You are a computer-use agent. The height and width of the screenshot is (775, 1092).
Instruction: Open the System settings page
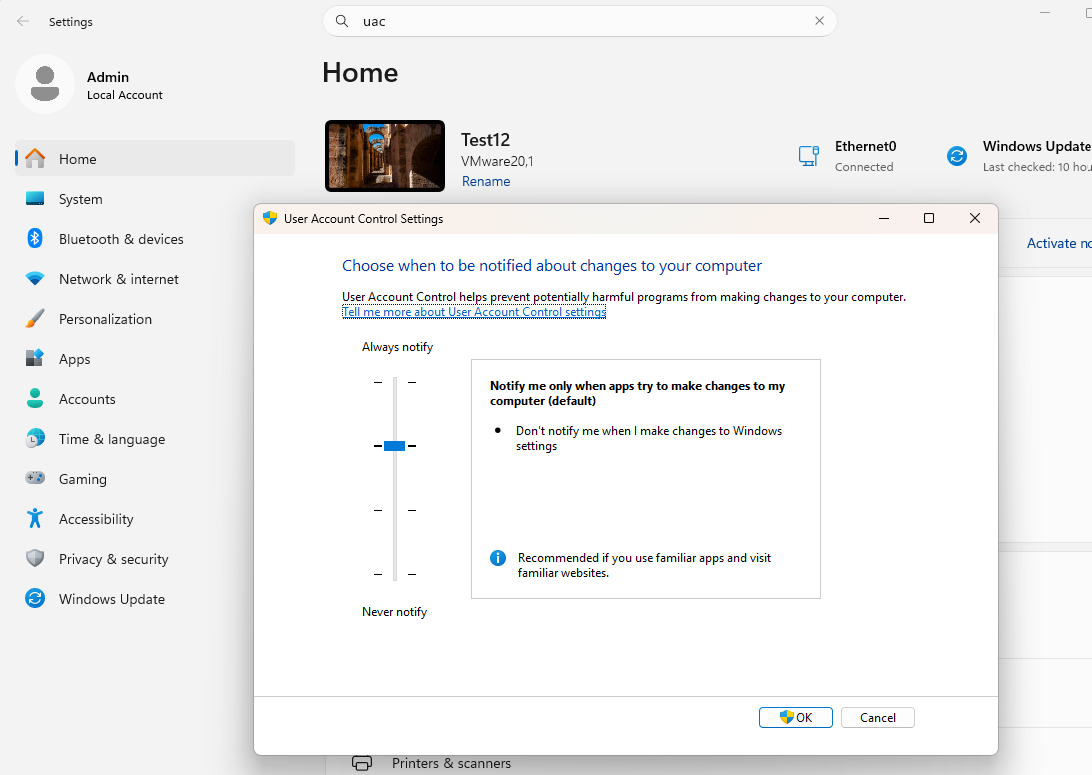point(155,199)
